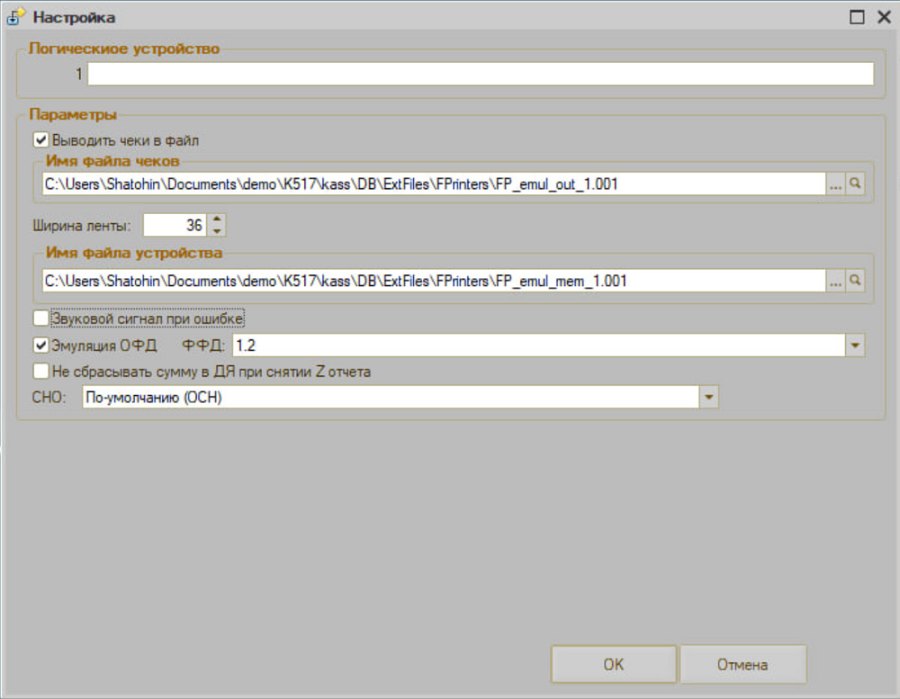The width and height of the screenshot is (900, 699).
Task: Click the ФФД value field showing 1.2
Action: [x=539, y=345]
